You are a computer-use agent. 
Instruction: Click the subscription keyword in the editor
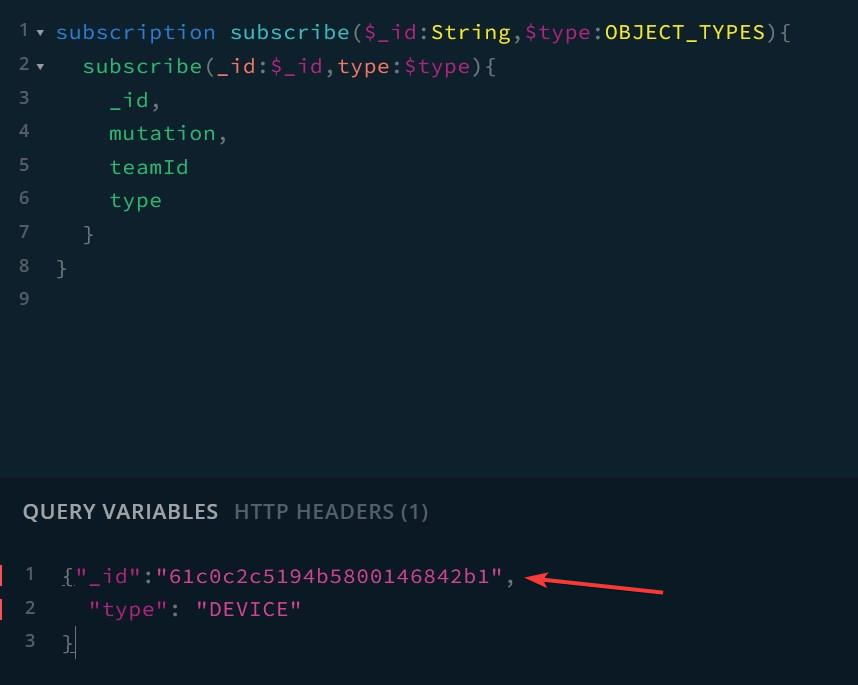[x=135, y=31]
